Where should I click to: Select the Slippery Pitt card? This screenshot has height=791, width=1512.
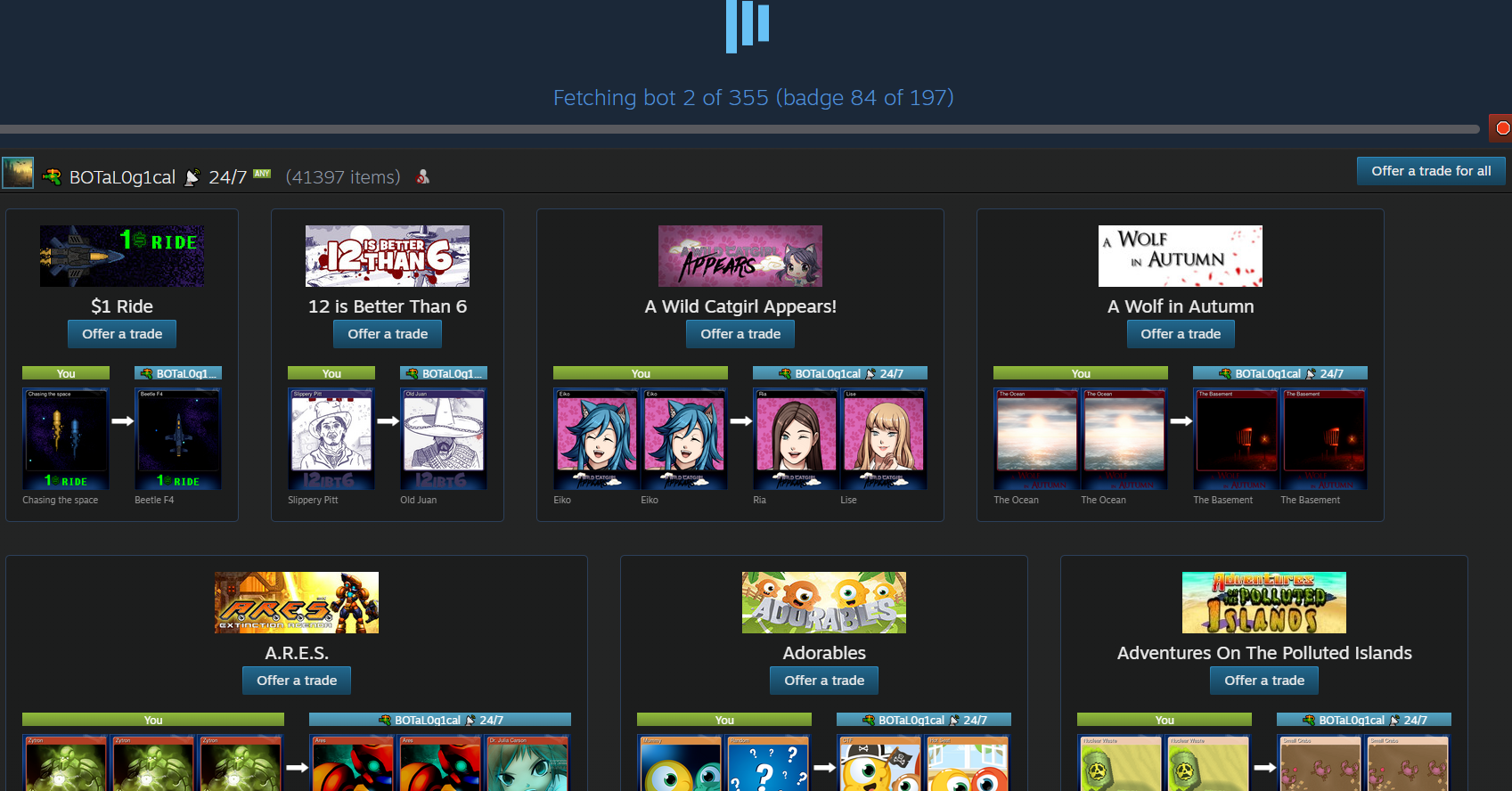tap(331, 438)
